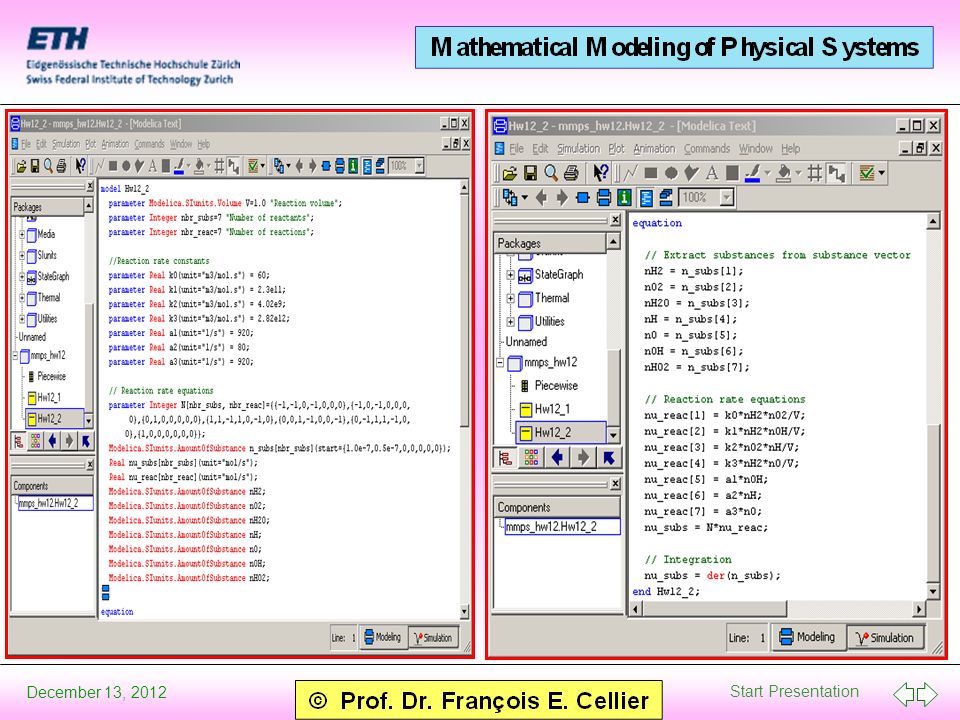Click the Previous model arrow in right window toolbar
Screen dimensions: 960x720
pyautogui.click(x=541, y=198)
